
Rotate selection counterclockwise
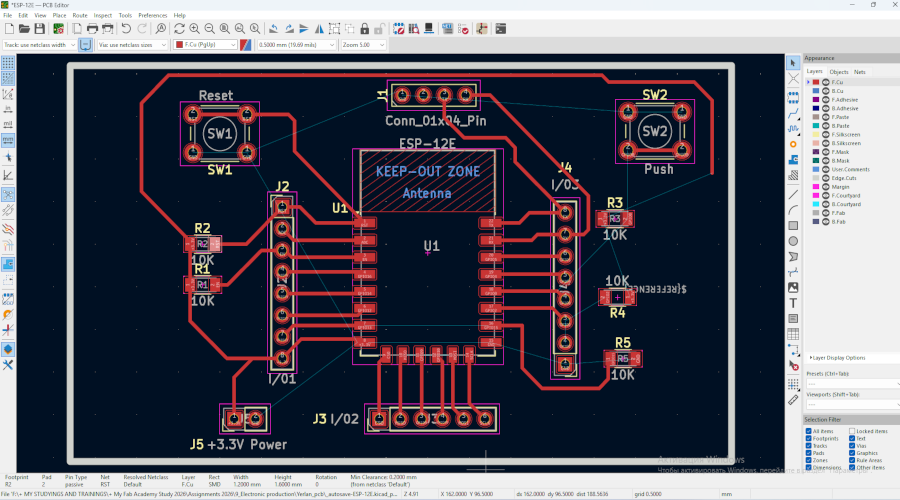click(274, 29)
